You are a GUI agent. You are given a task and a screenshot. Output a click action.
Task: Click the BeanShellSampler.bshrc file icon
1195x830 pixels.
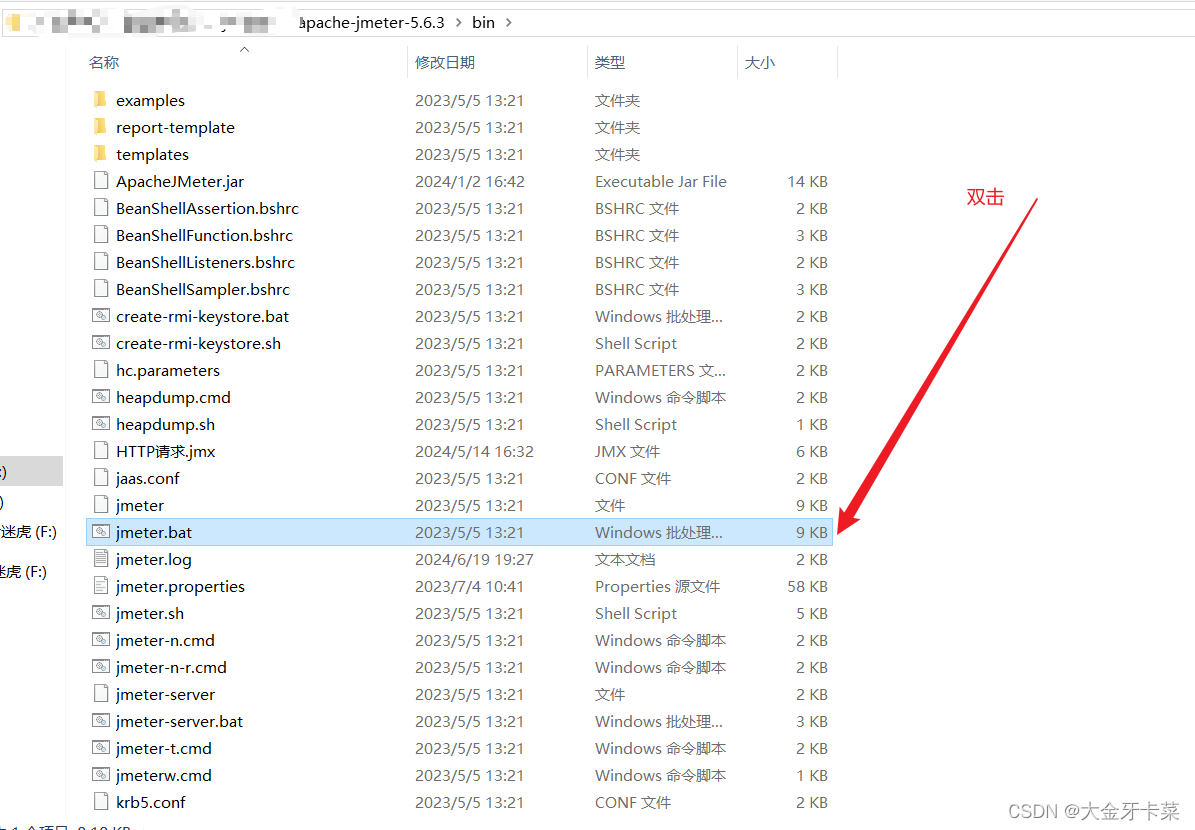[101, 289]
